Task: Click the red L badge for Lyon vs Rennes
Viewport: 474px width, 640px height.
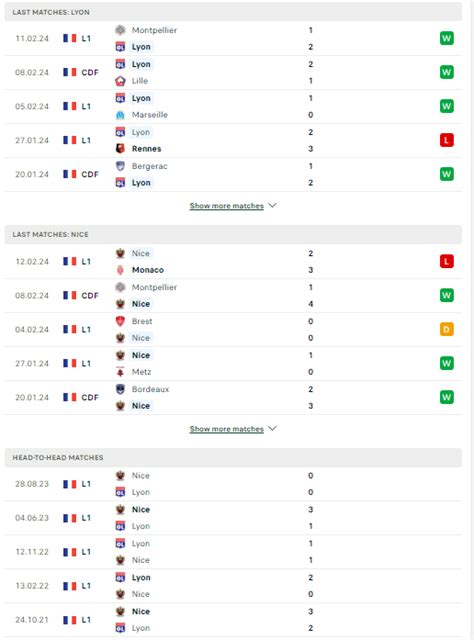Action: point(446,140)
